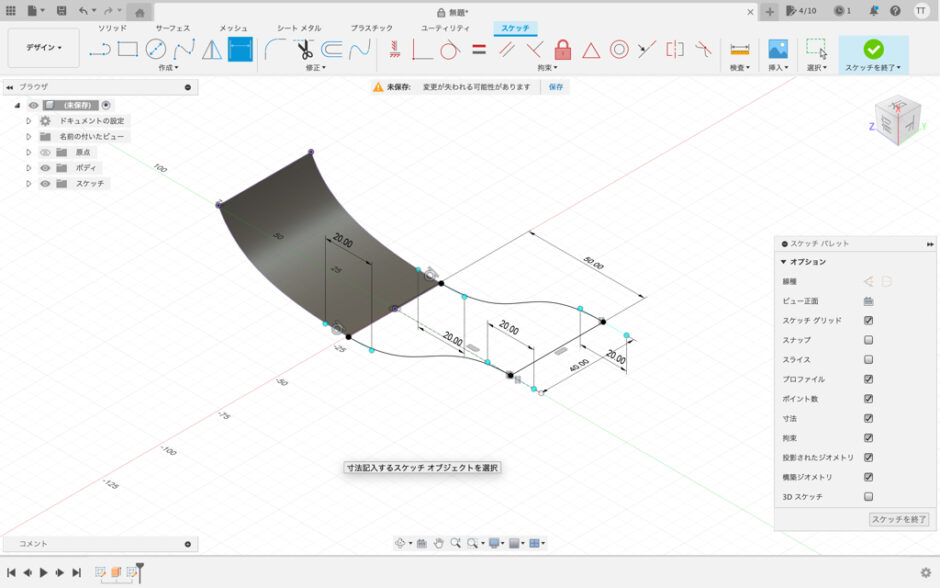940x588 pixels.
Task: Choose the Trim scissors tool
Action: click(x=305, y=49)
